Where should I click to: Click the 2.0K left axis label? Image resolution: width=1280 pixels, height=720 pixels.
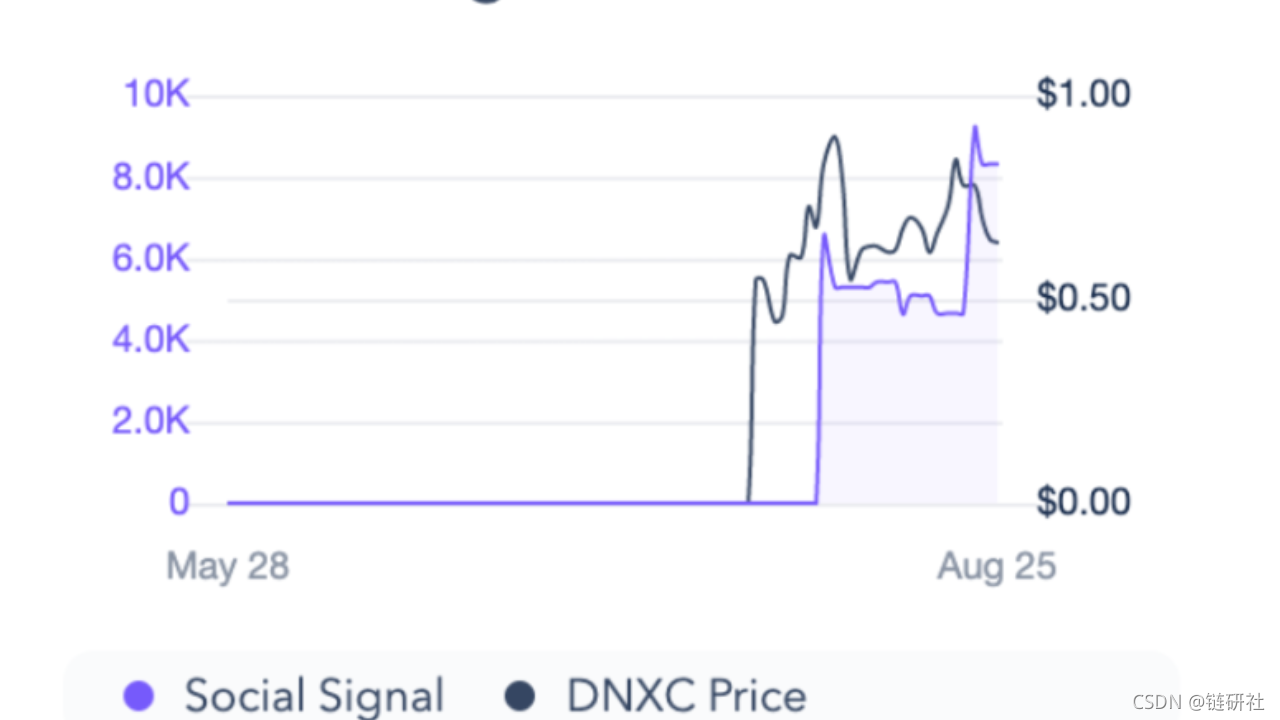click(150, 422)
